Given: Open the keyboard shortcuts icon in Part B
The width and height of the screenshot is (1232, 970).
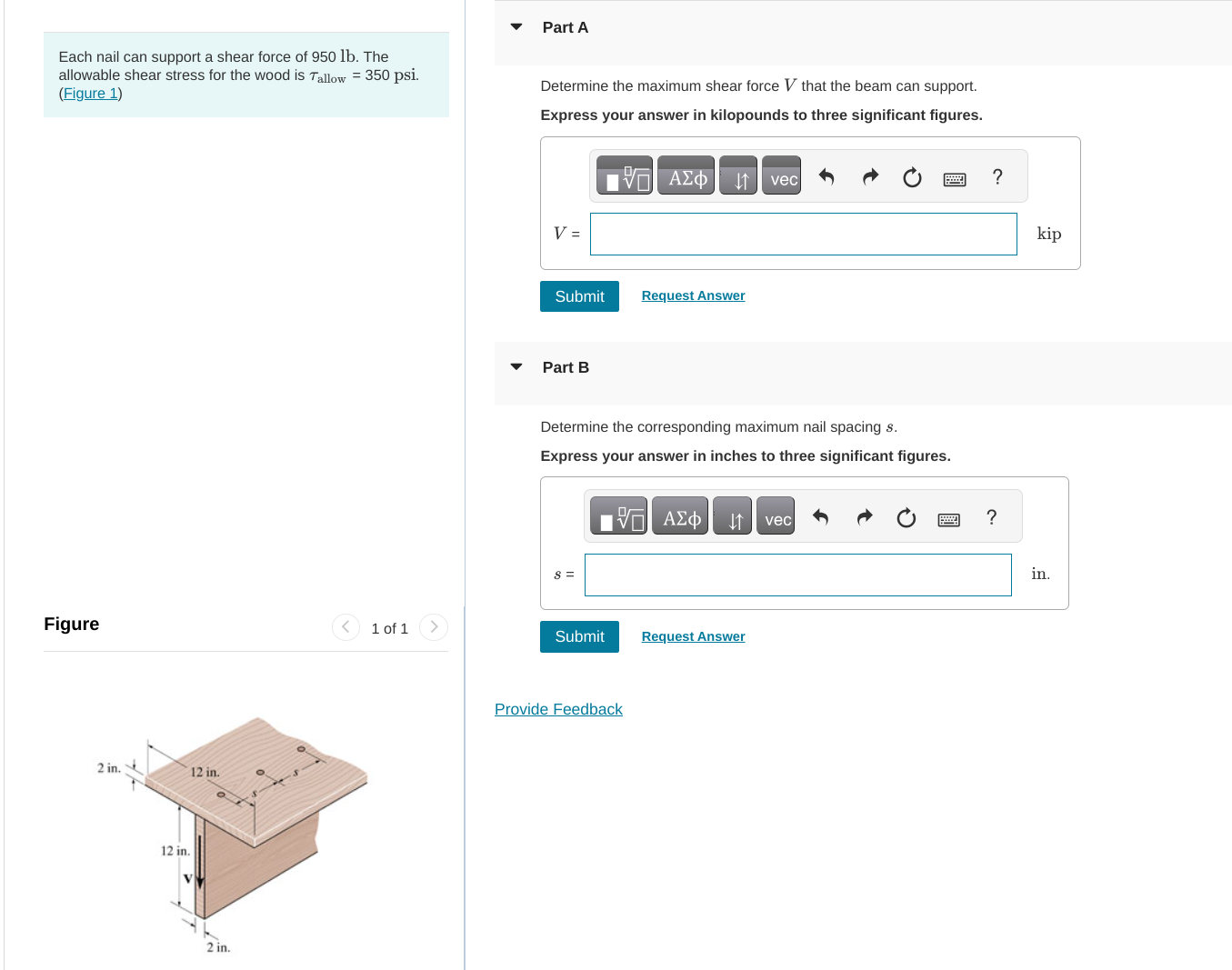Looking at the screenshot, I should pyautogui.click(x=948, y=519).
